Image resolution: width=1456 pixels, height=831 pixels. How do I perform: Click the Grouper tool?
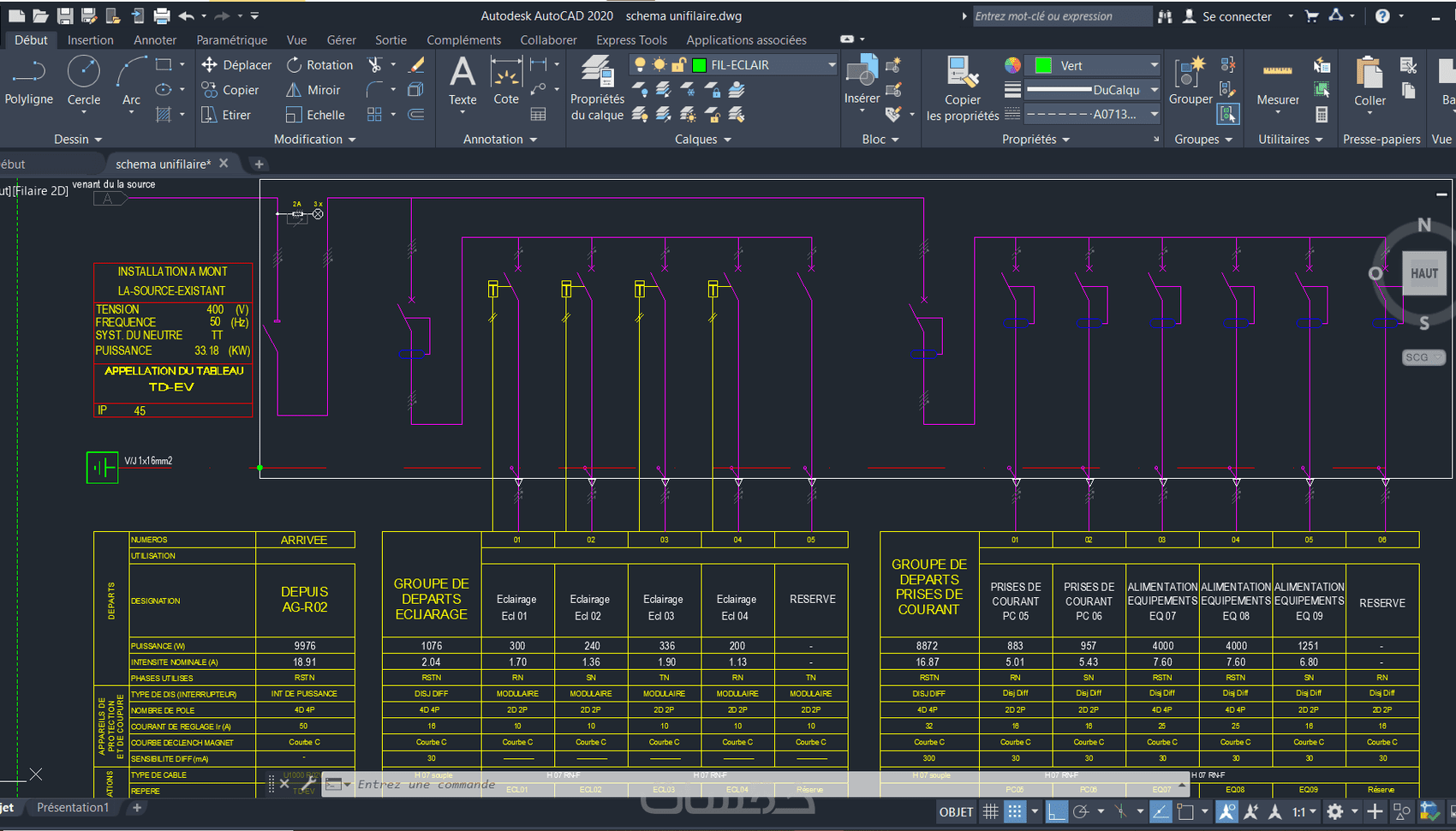click(x=1190, y=81)
